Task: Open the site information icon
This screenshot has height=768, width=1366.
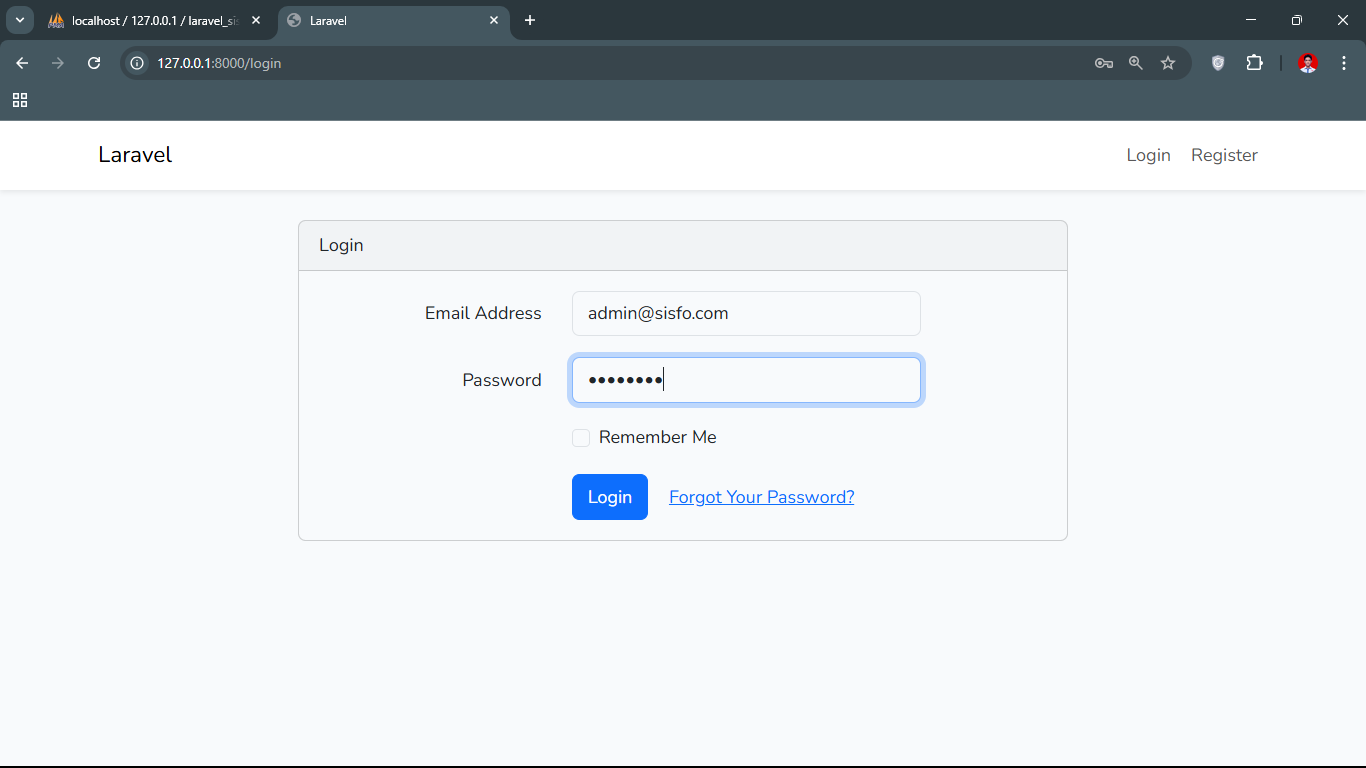Action: click(x=138, y=63)
